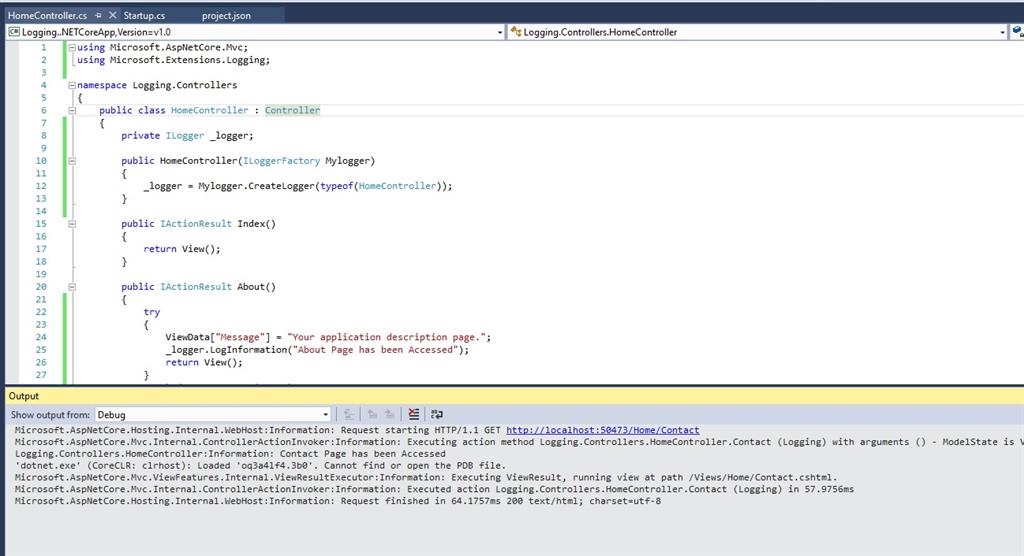Collapse the namespace Logging.Controllers block
The width and height of the screenshot is (1024, 556).
72,85
